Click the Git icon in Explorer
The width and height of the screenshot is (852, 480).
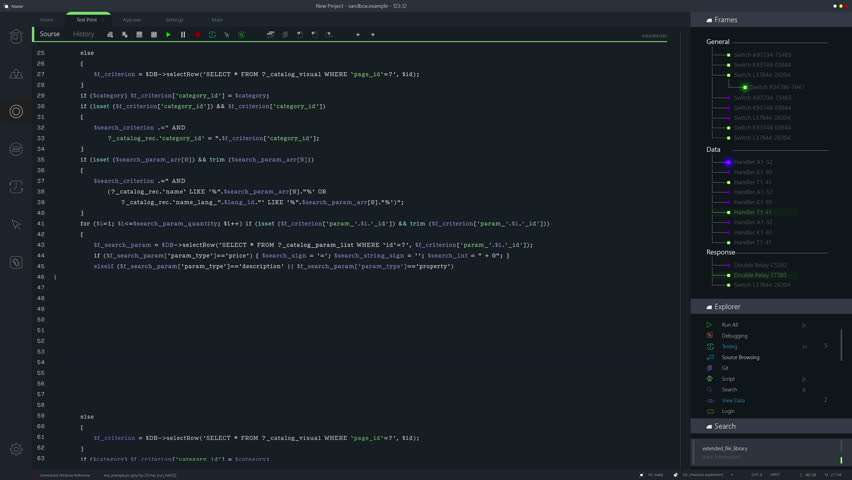(709, 368)
